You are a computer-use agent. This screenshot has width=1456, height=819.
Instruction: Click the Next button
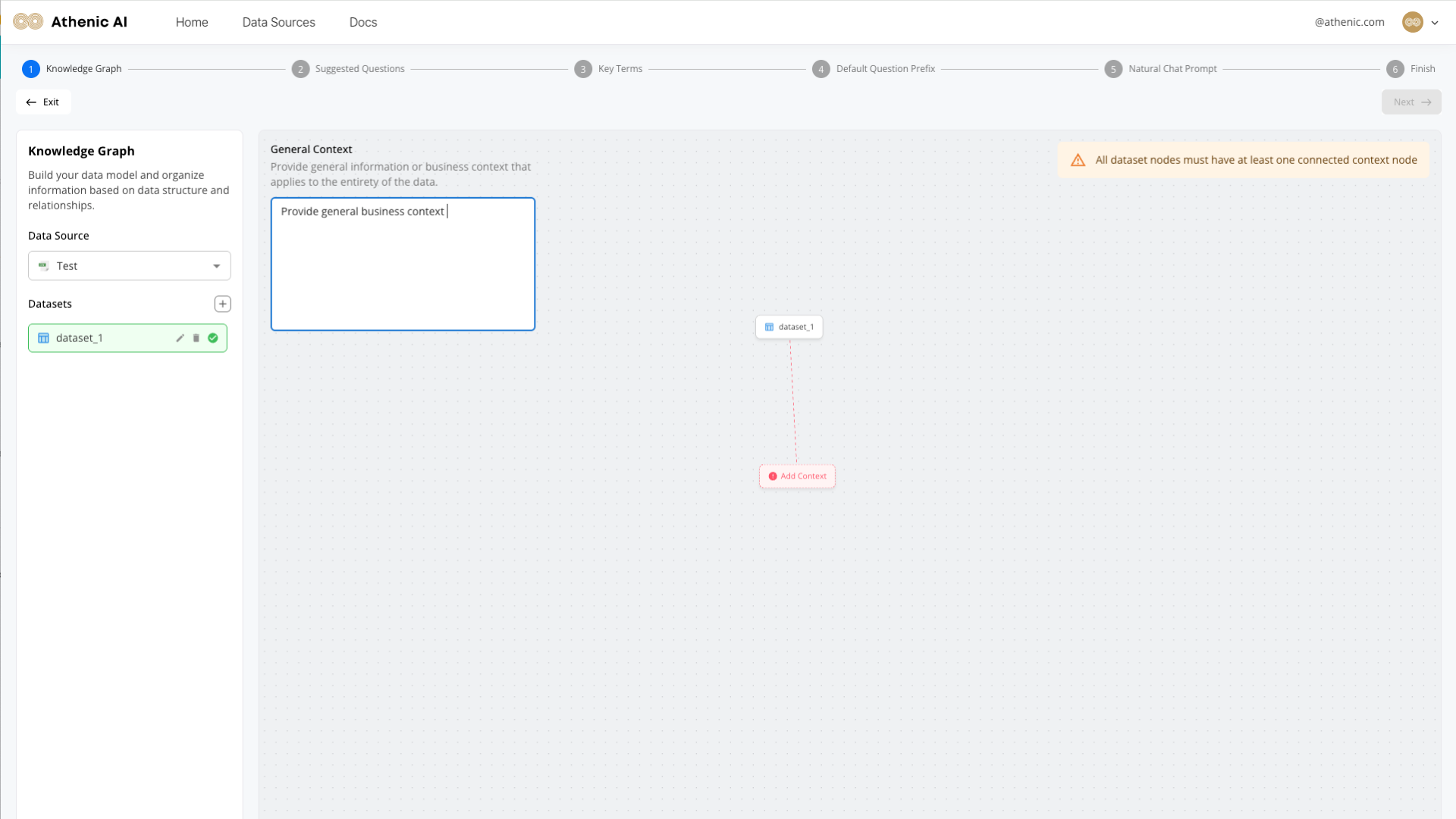coord(1410,102)
